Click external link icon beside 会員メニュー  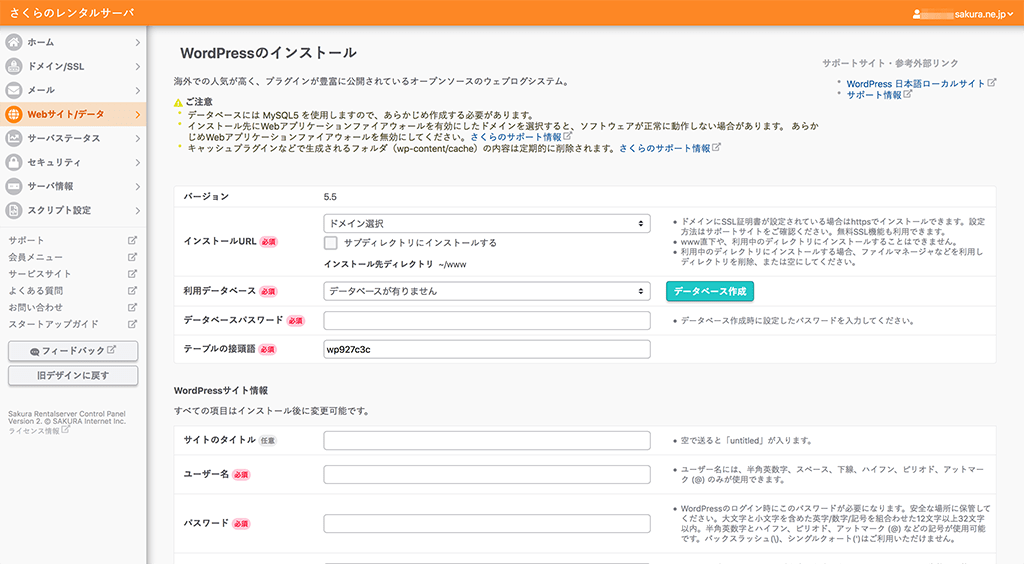click(133, 257)
